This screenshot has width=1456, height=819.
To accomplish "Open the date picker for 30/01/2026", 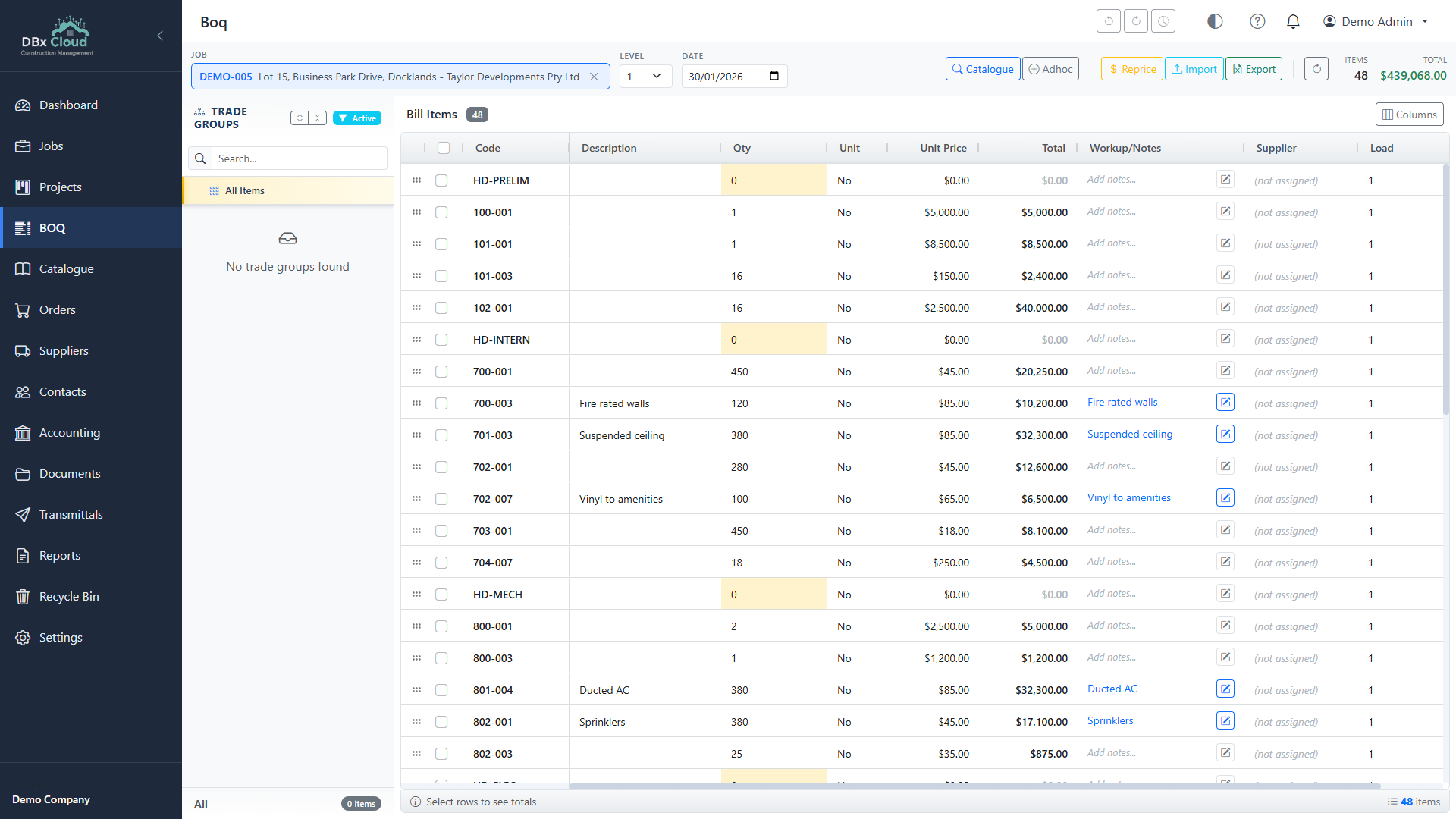I will [x=773, y=76].
